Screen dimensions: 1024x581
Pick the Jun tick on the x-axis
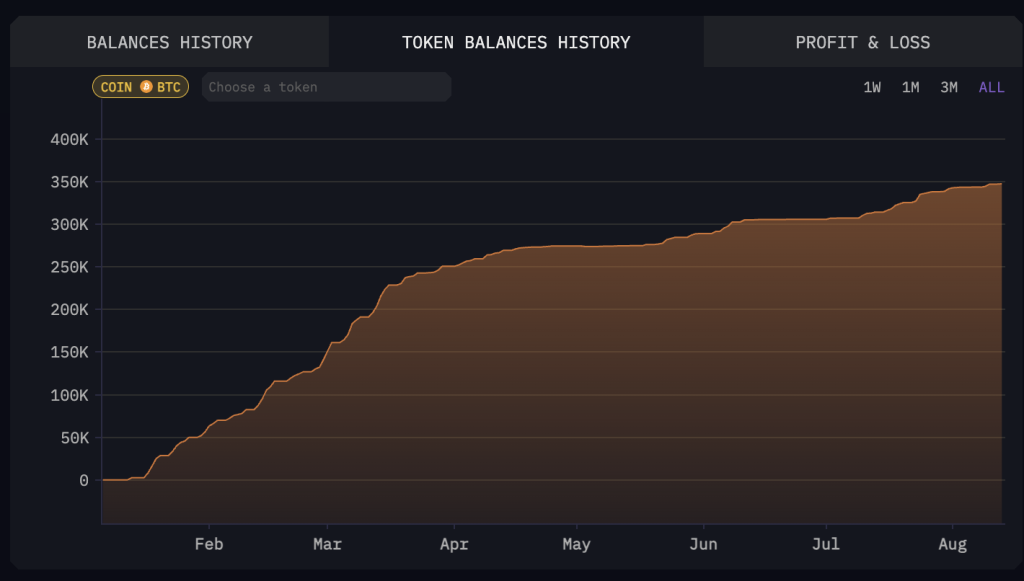[x=703, y=544]
